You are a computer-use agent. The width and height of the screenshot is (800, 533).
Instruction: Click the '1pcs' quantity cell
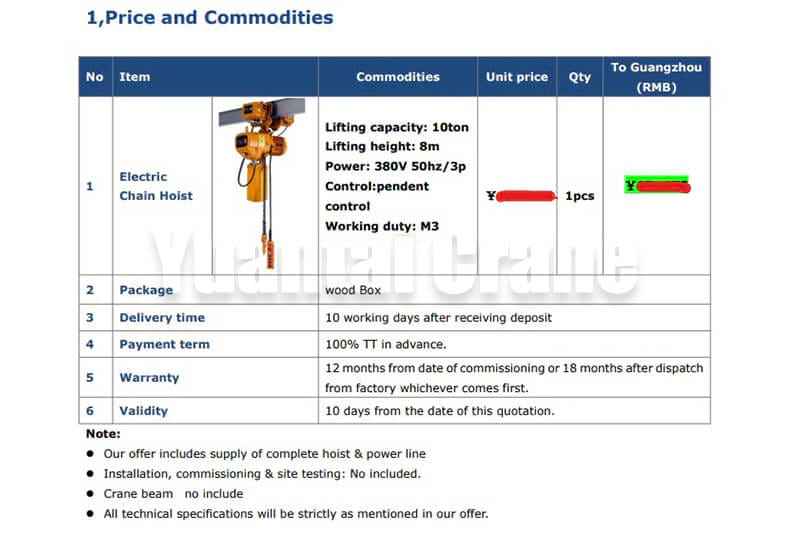tap(580, 196)
